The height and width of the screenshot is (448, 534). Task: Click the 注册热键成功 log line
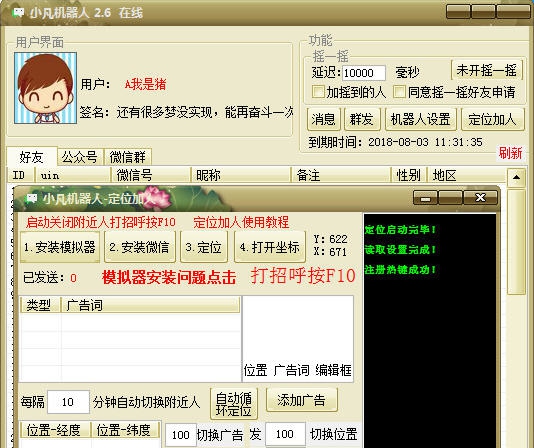[x=400, y=270]
